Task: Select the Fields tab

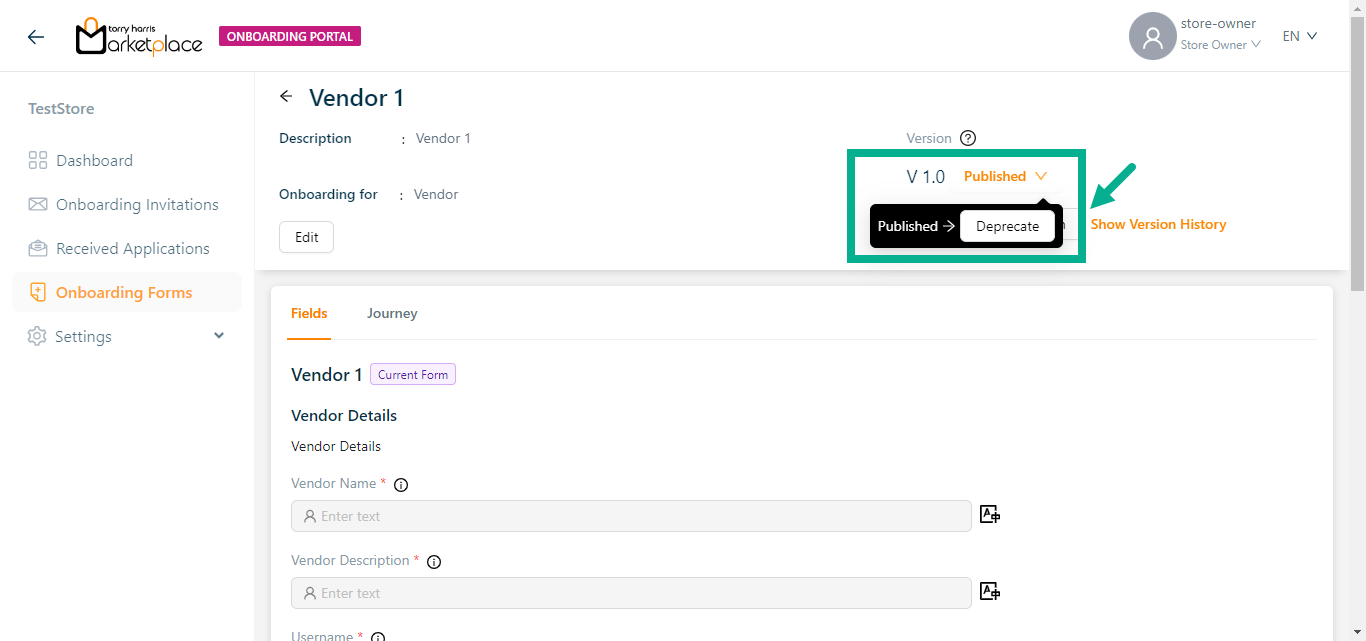Action: pyautogui.click(x=309, y=314)
